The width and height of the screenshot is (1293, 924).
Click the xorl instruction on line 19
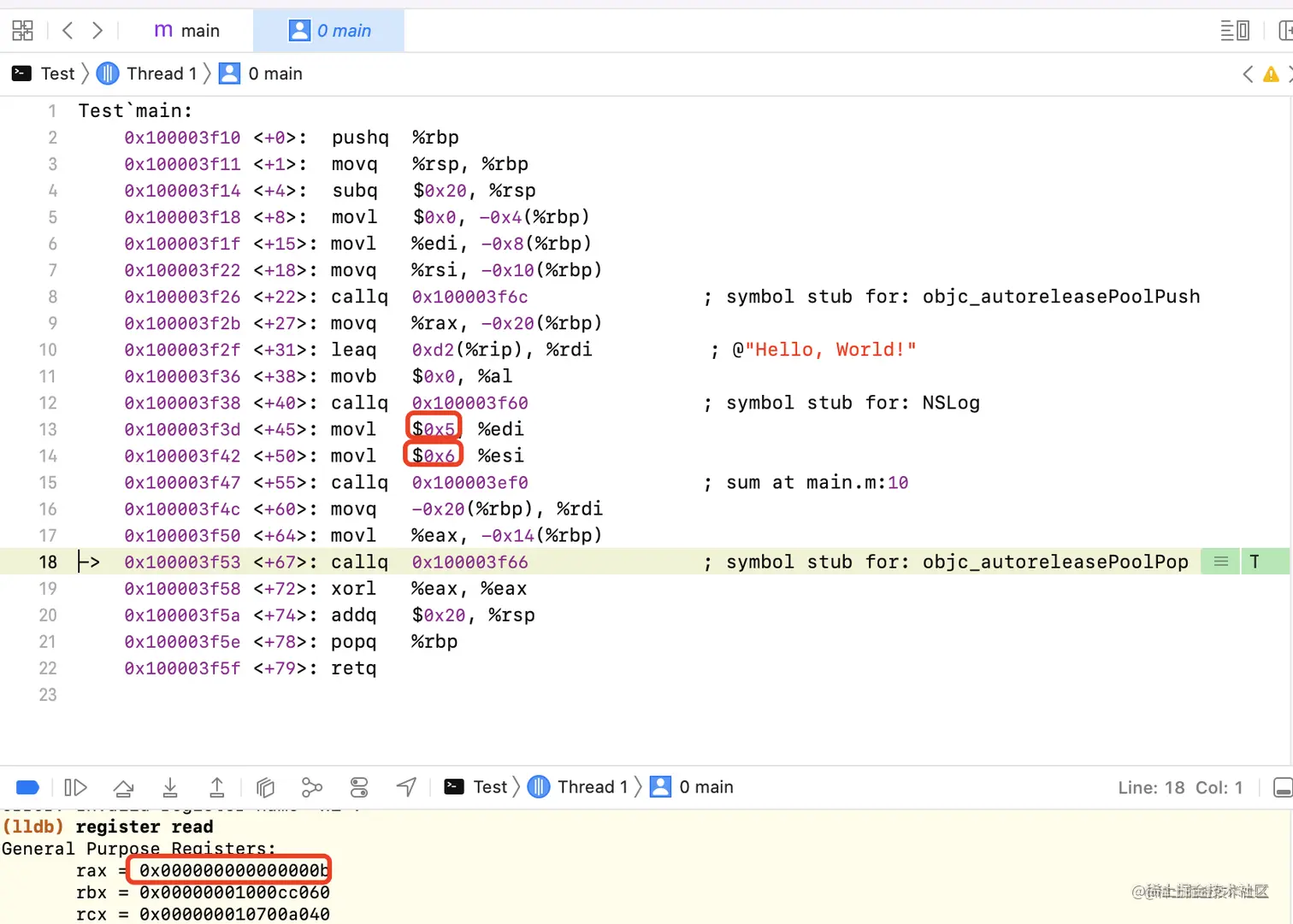(353, 588)
